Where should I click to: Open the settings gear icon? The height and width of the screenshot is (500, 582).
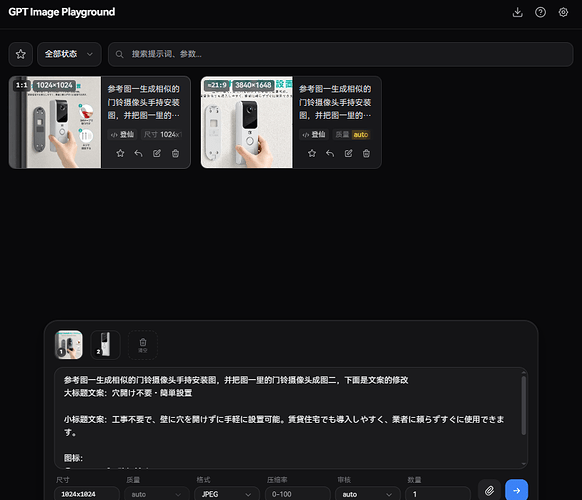563,12
